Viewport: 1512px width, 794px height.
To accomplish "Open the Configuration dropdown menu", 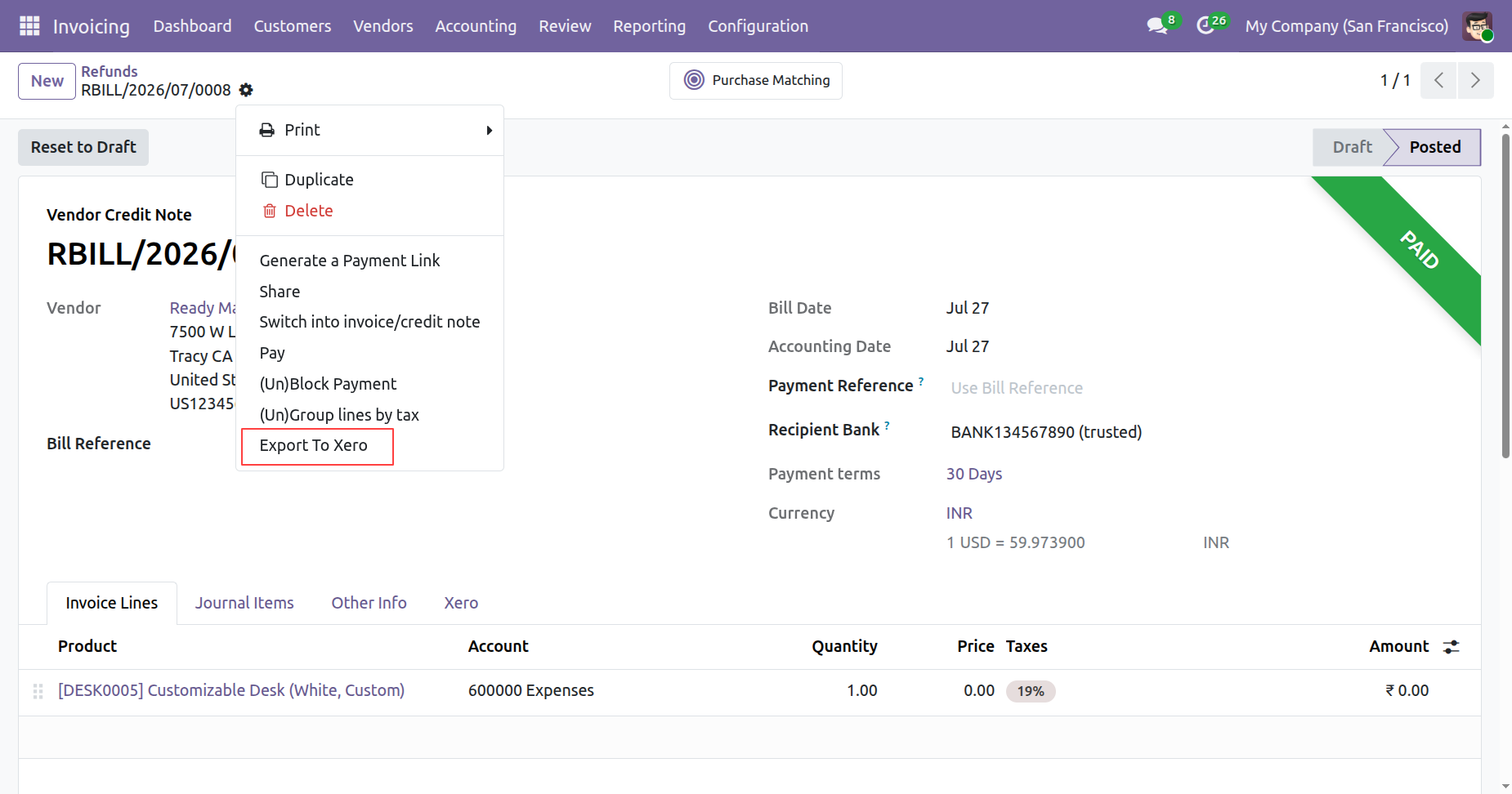I will click(x=758, y=26).
